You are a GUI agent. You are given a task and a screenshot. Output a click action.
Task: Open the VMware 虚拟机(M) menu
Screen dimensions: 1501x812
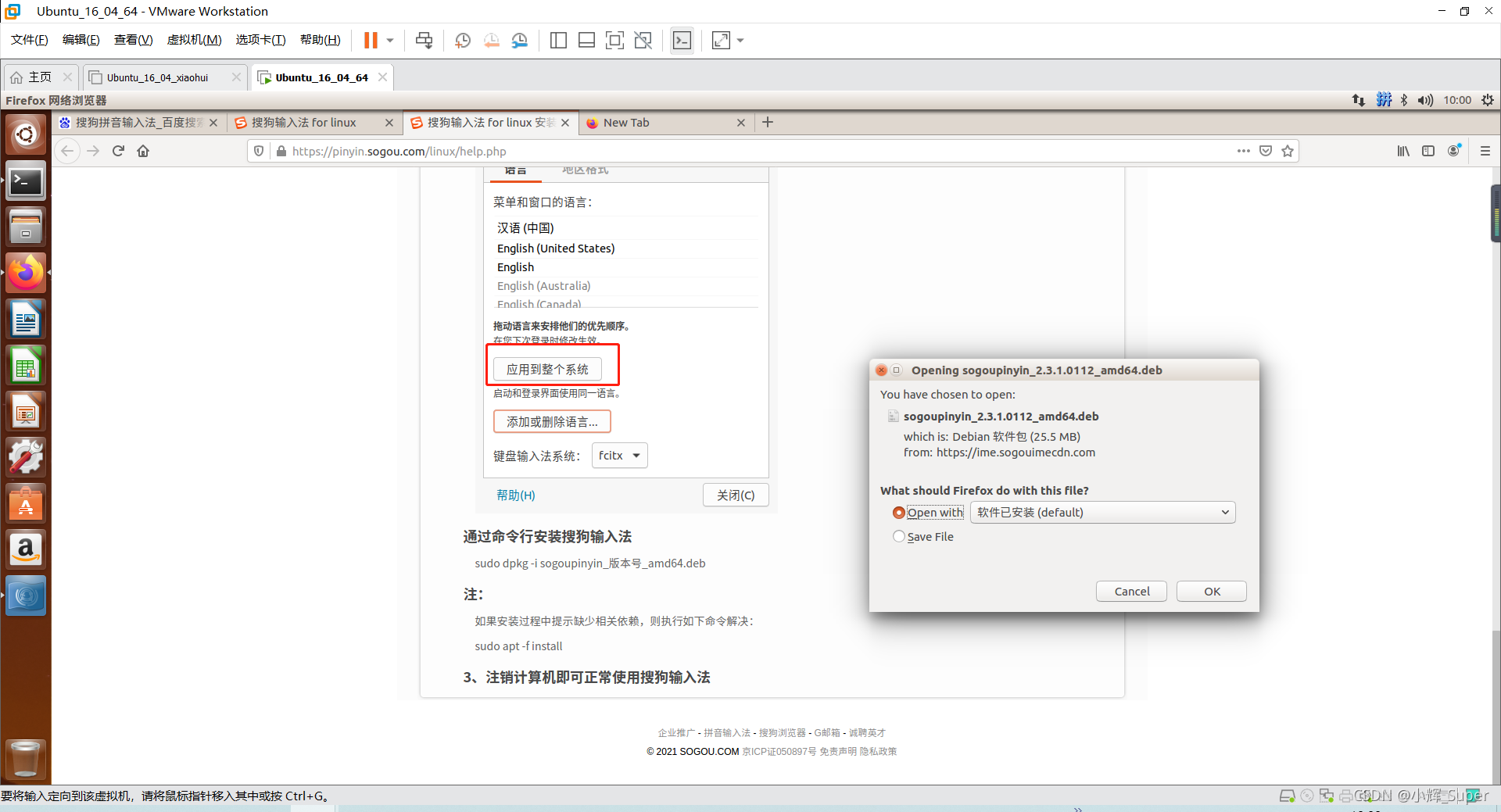click(x=194, y=40)
